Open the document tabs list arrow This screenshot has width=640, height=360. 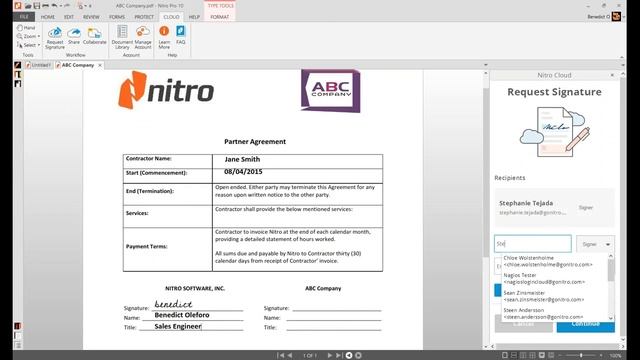point(485,65)
